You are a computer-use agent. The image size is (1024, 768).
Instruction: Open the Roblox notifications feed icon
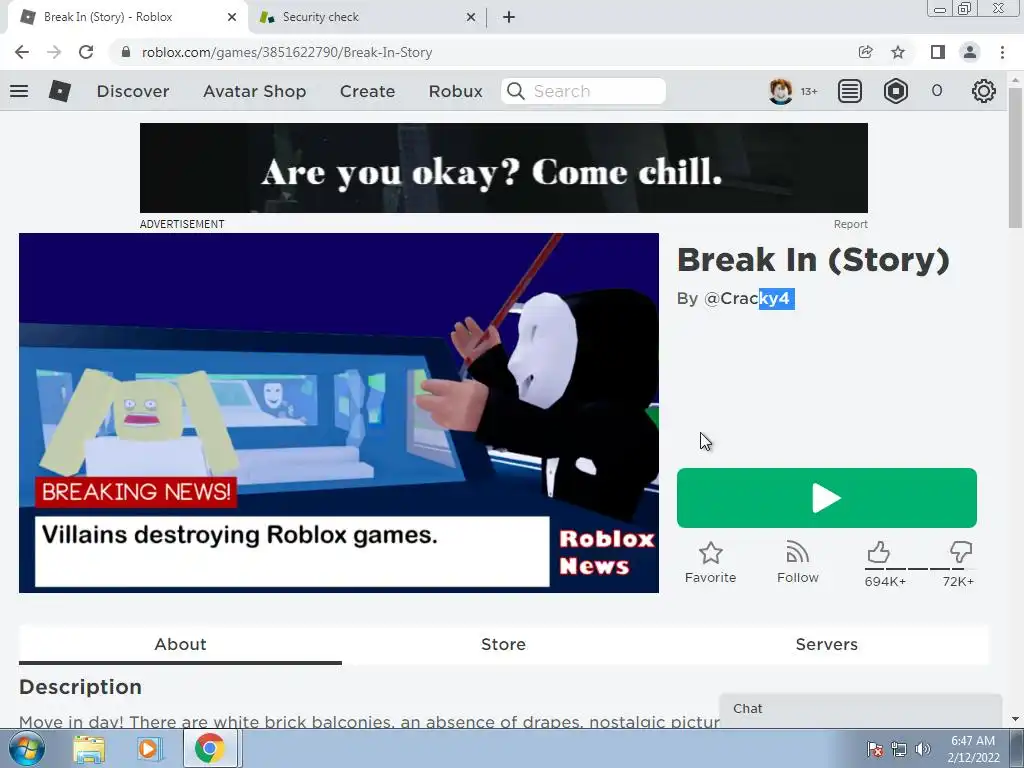coord(850,91)
